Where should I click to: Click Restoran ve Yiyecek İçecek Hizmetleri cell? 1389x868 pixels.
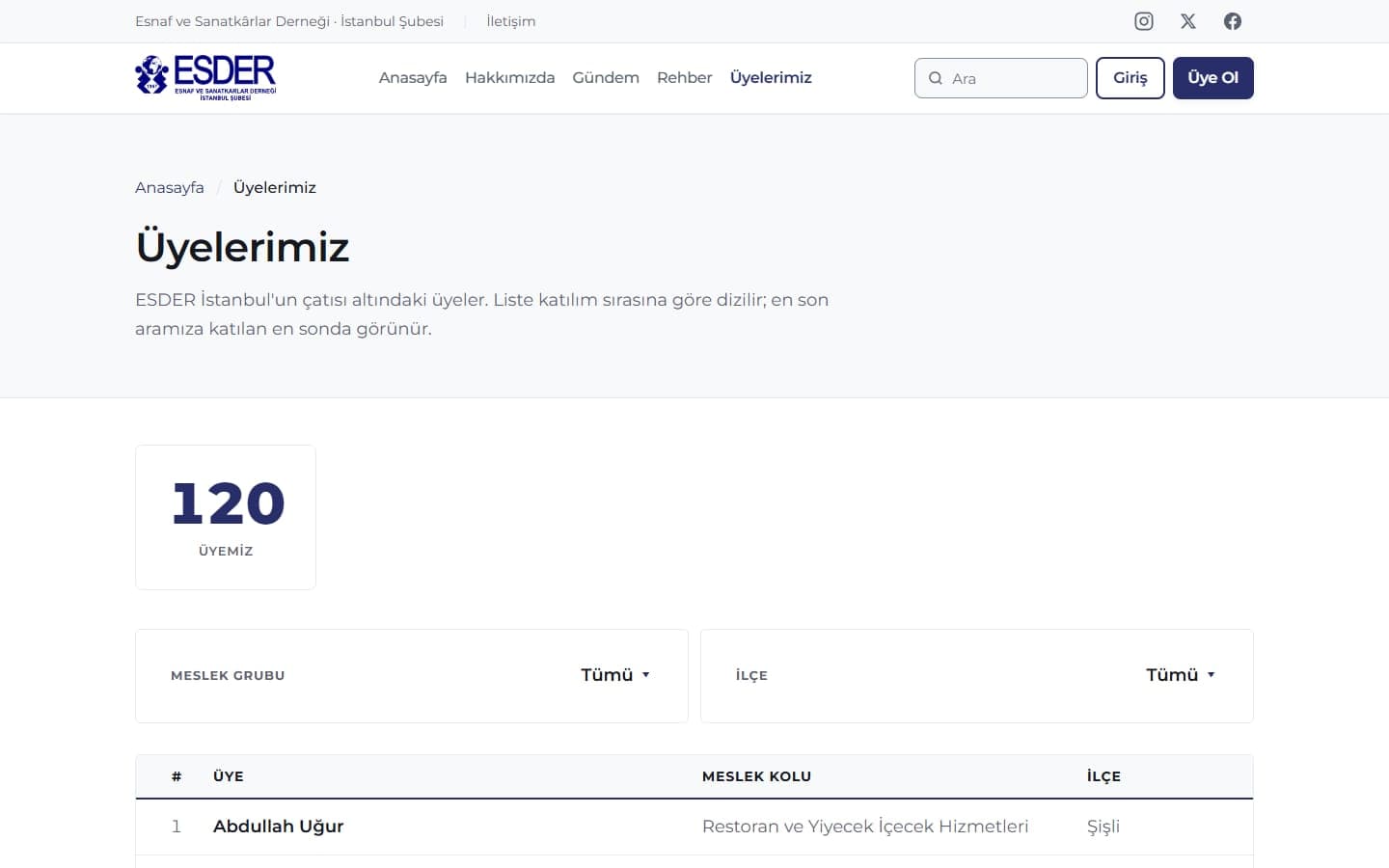coord(865,827)
